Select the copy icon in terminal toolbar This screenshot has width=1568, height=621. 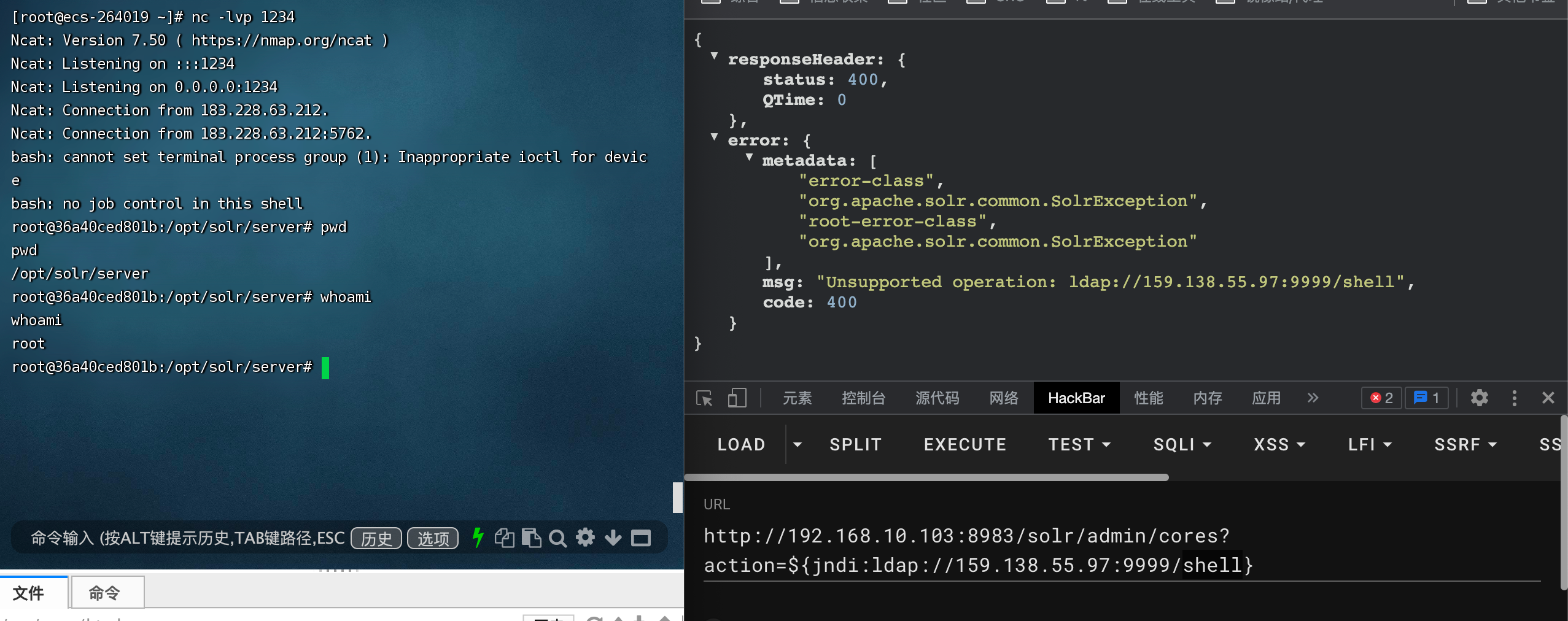(503, 538)
